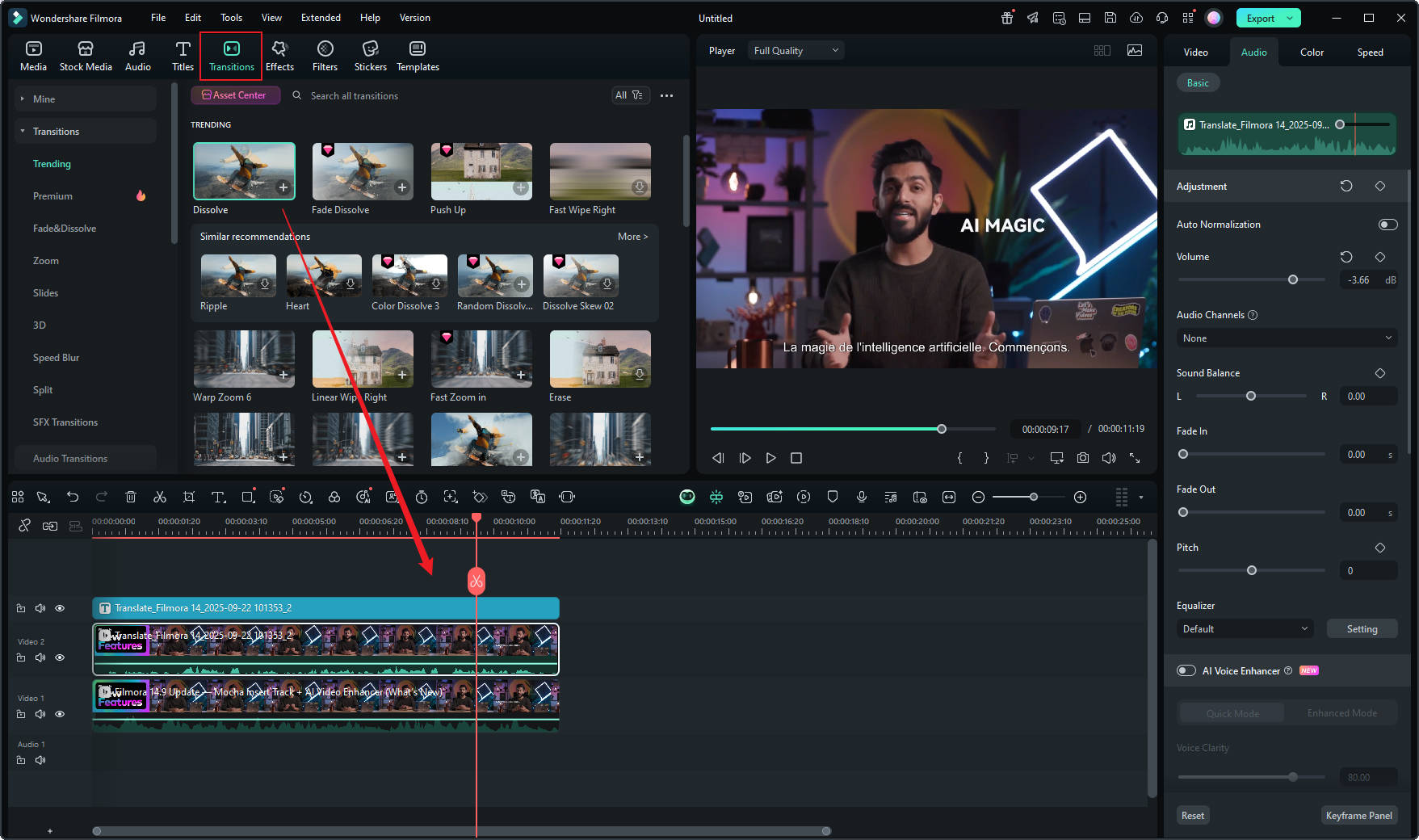Switch to the Speed properties tab
Viewport: 1419px width, 840px height.
(x=1370, y=52)
